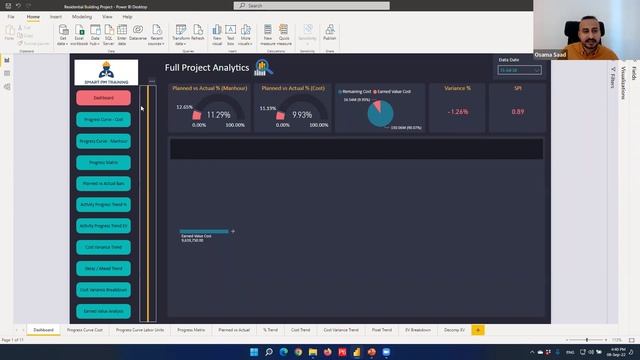Click the cost pie chart

coord(380,113)
